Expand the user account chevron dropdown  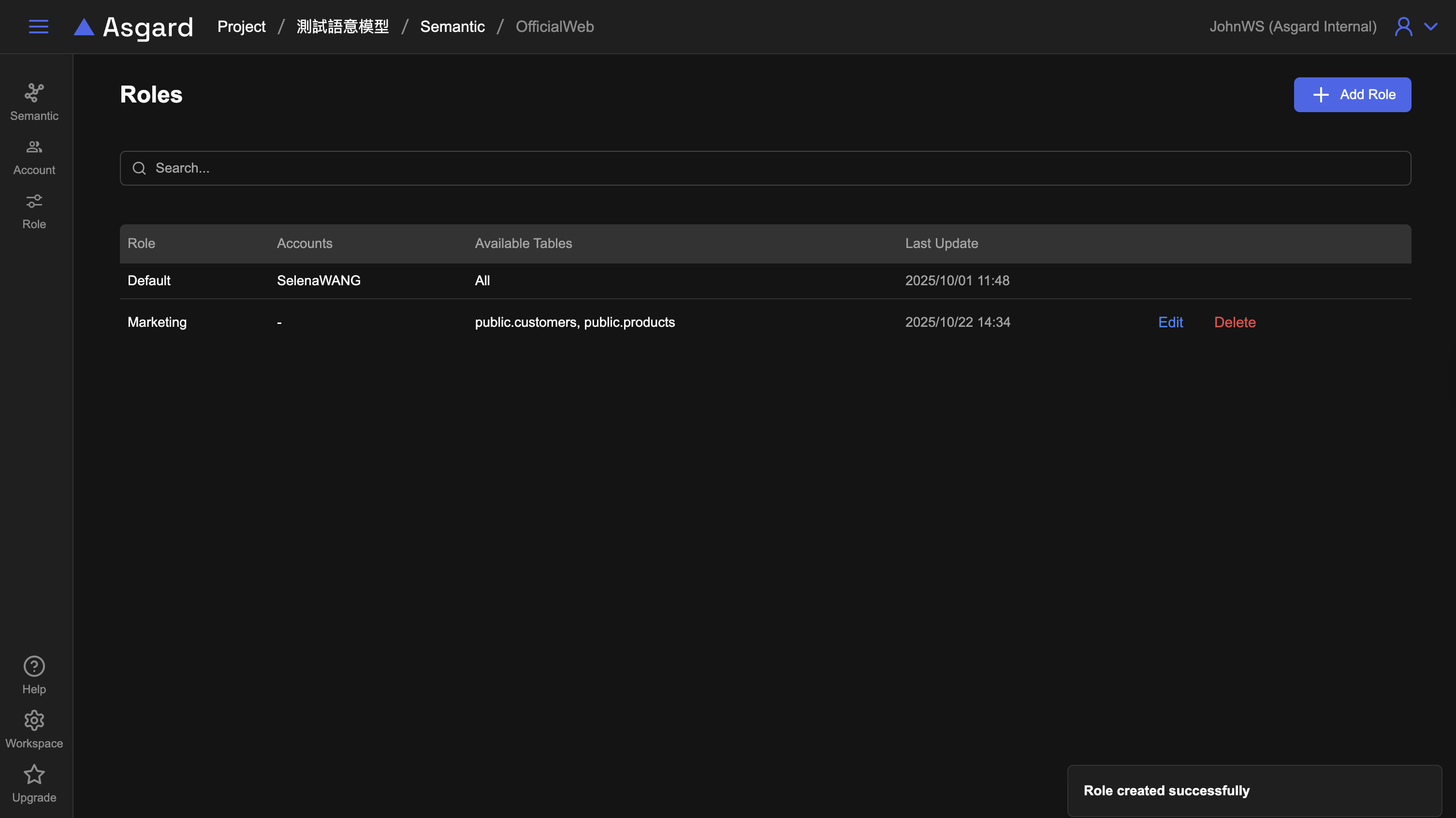[1430, 27]
